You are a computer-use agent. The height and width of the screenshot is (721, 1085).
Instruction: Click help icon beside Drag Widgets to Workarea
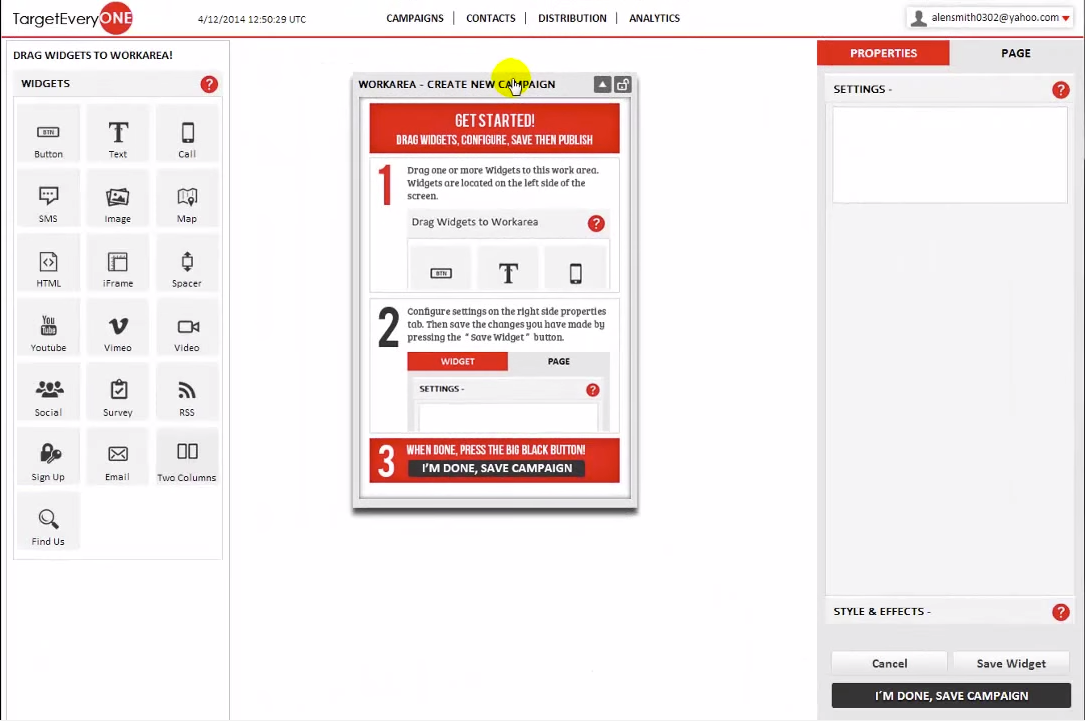click(596, 223)
